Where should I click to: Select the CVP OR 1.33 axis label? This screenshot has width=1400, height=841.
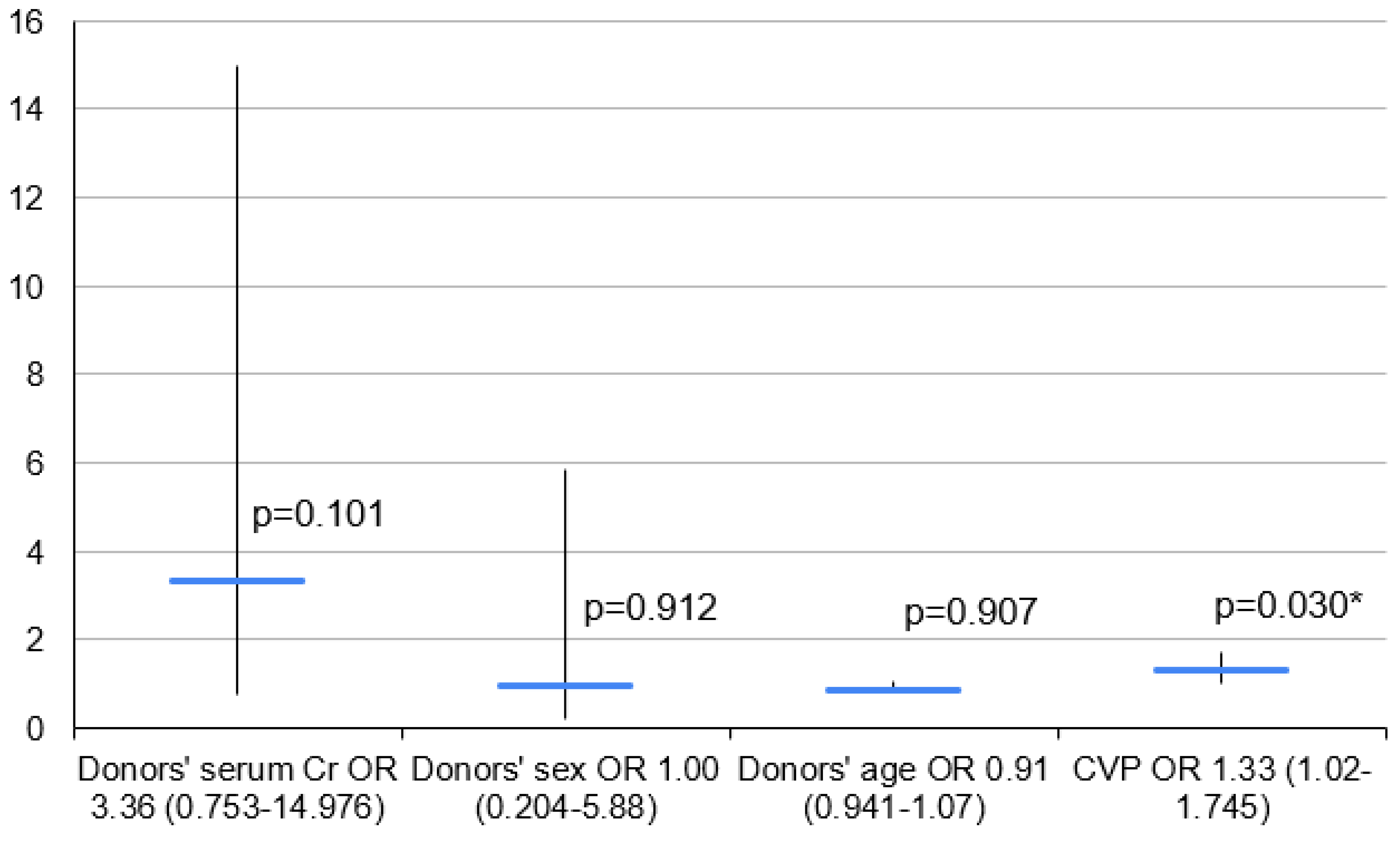1222,788
